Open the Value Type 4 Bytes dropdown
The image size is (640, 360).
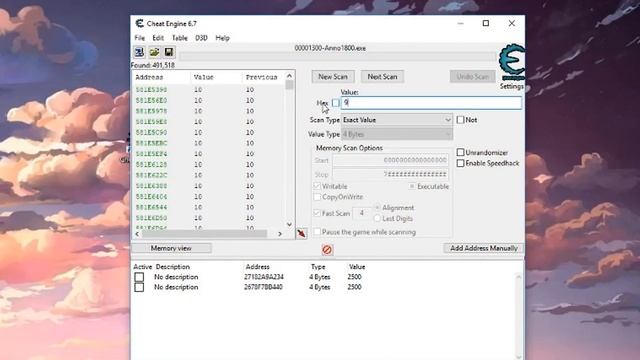tap(397, 134)
